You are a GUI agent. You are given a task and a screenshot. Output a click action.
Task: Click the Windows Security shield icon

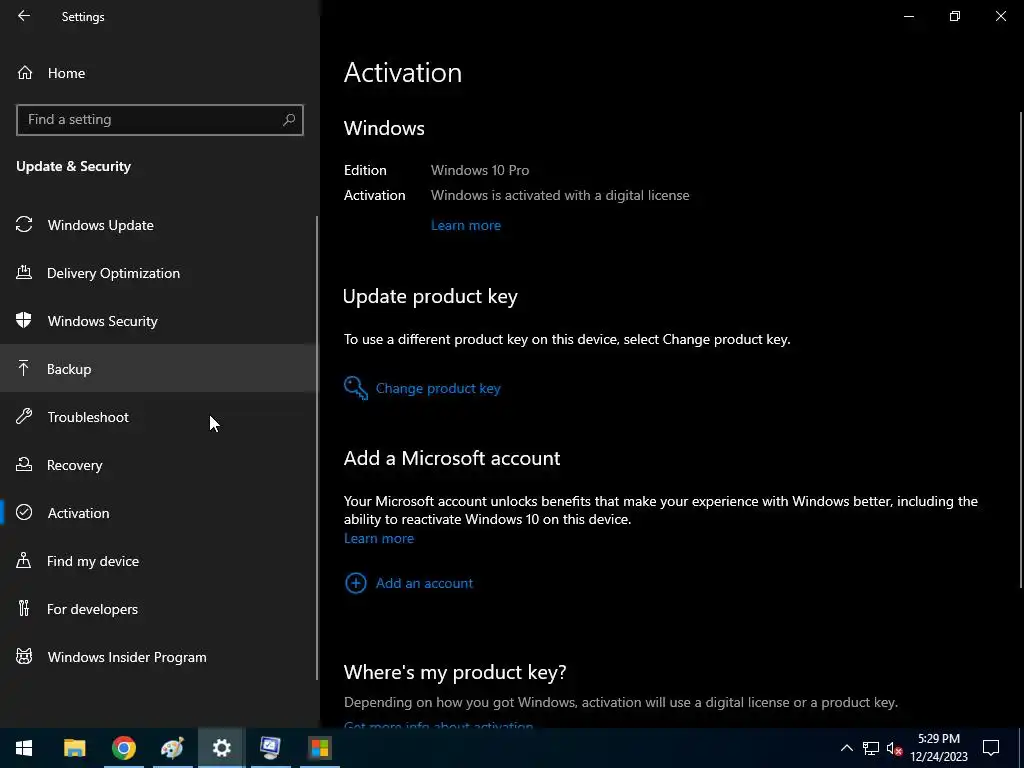tap(24, 320)
